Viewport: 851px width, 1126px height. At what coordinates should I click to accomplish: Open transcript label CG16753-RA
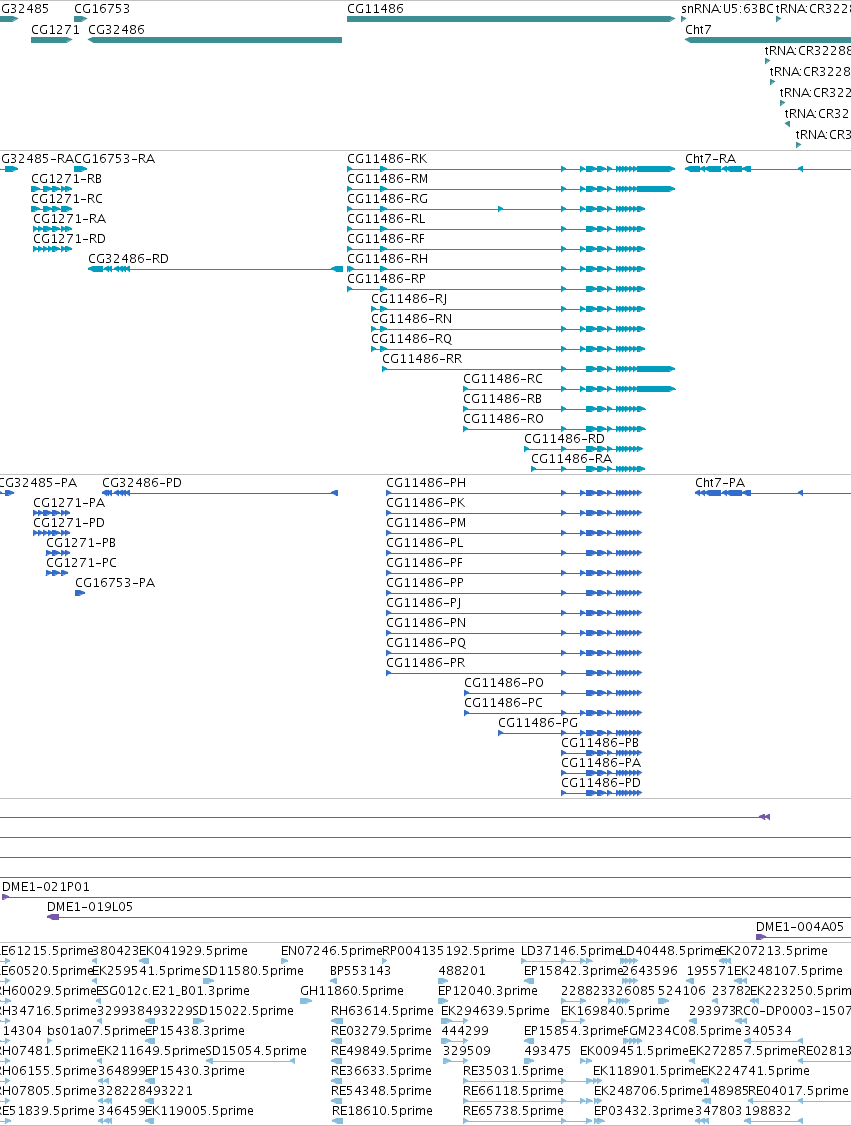pos(115,159)
